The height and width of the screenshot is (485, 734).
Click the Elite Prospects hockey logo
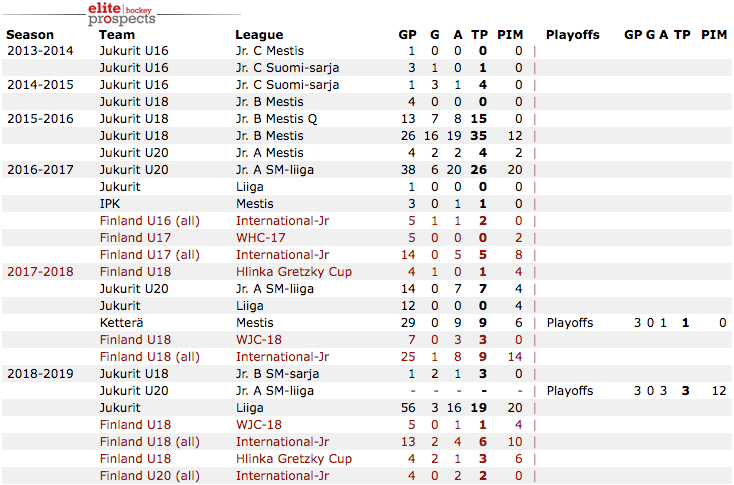(x=123, y=14)
